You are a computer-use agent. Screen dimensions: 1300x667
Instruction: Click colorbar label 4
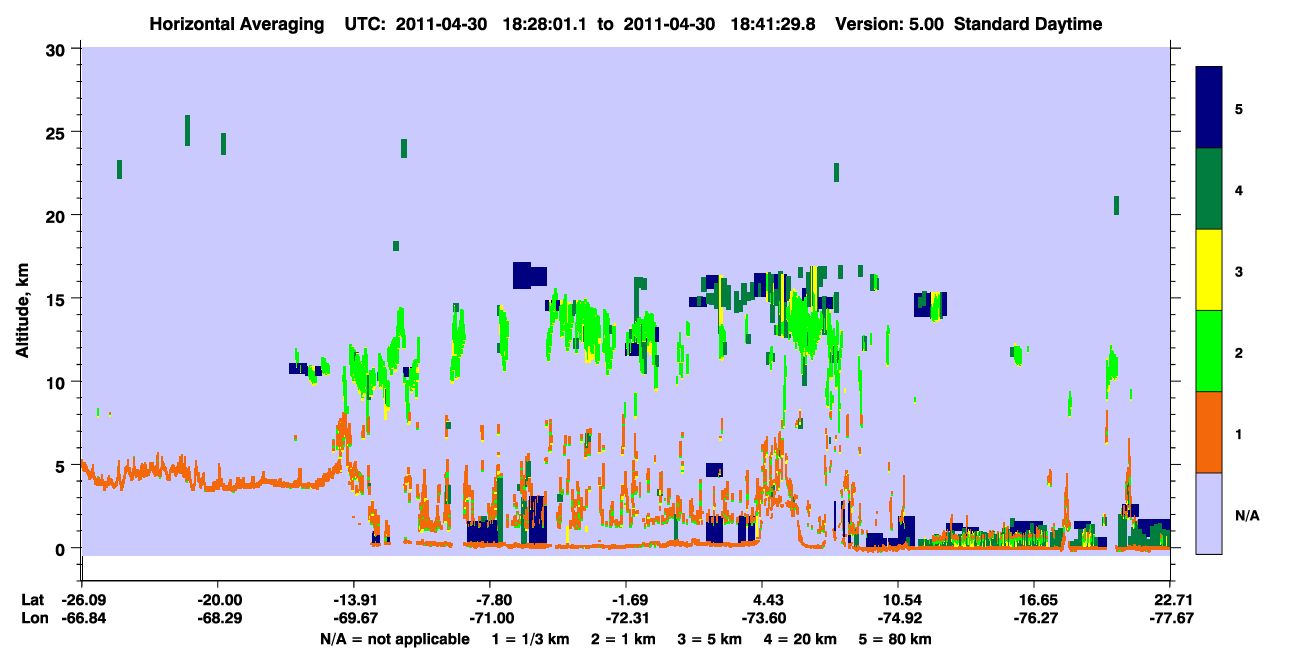[1238, 189]
